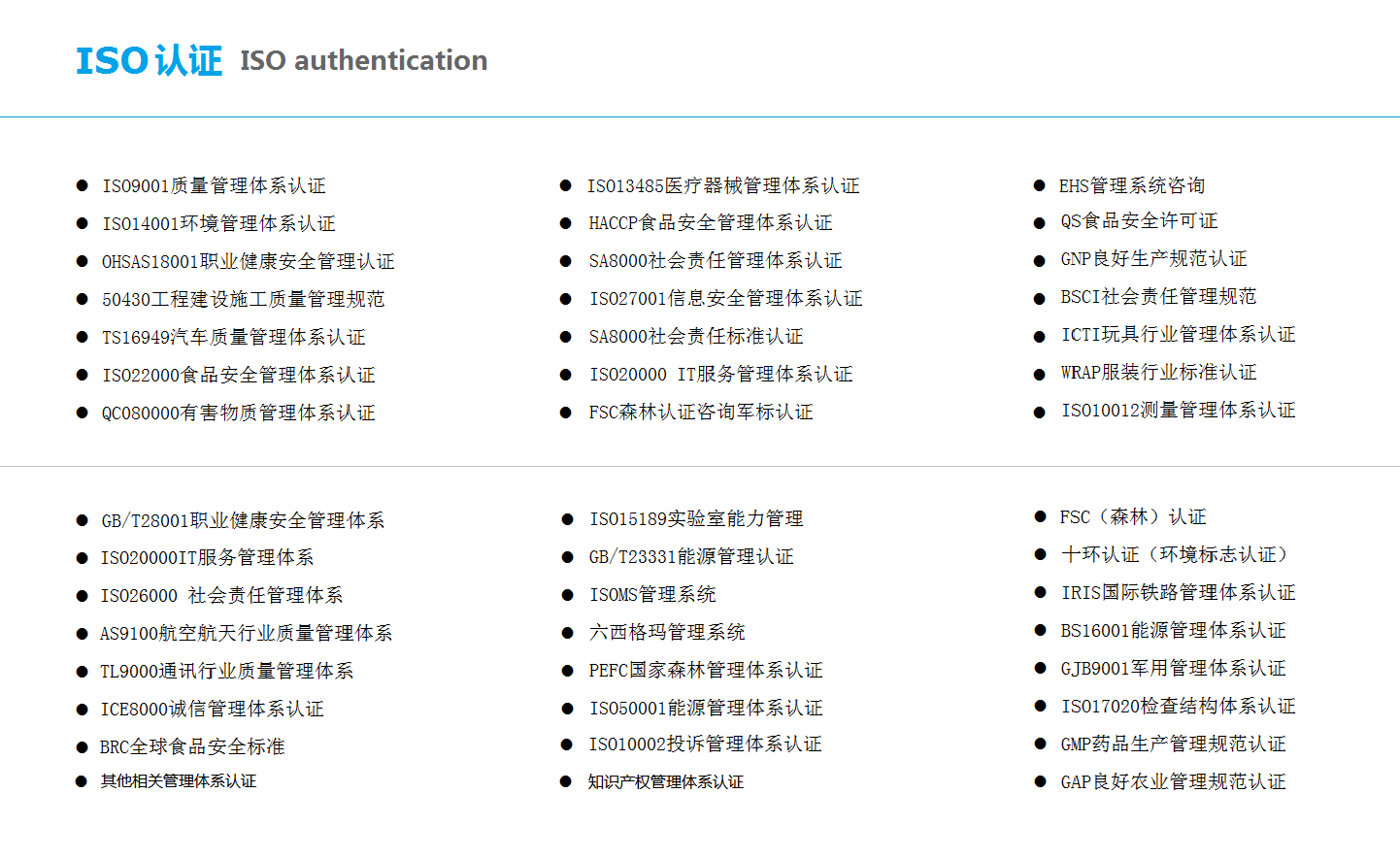The width and height of the screenshot is (1400, 860).
Task: Click BS16001能源管理体系认证
Action: (1173, 630)
